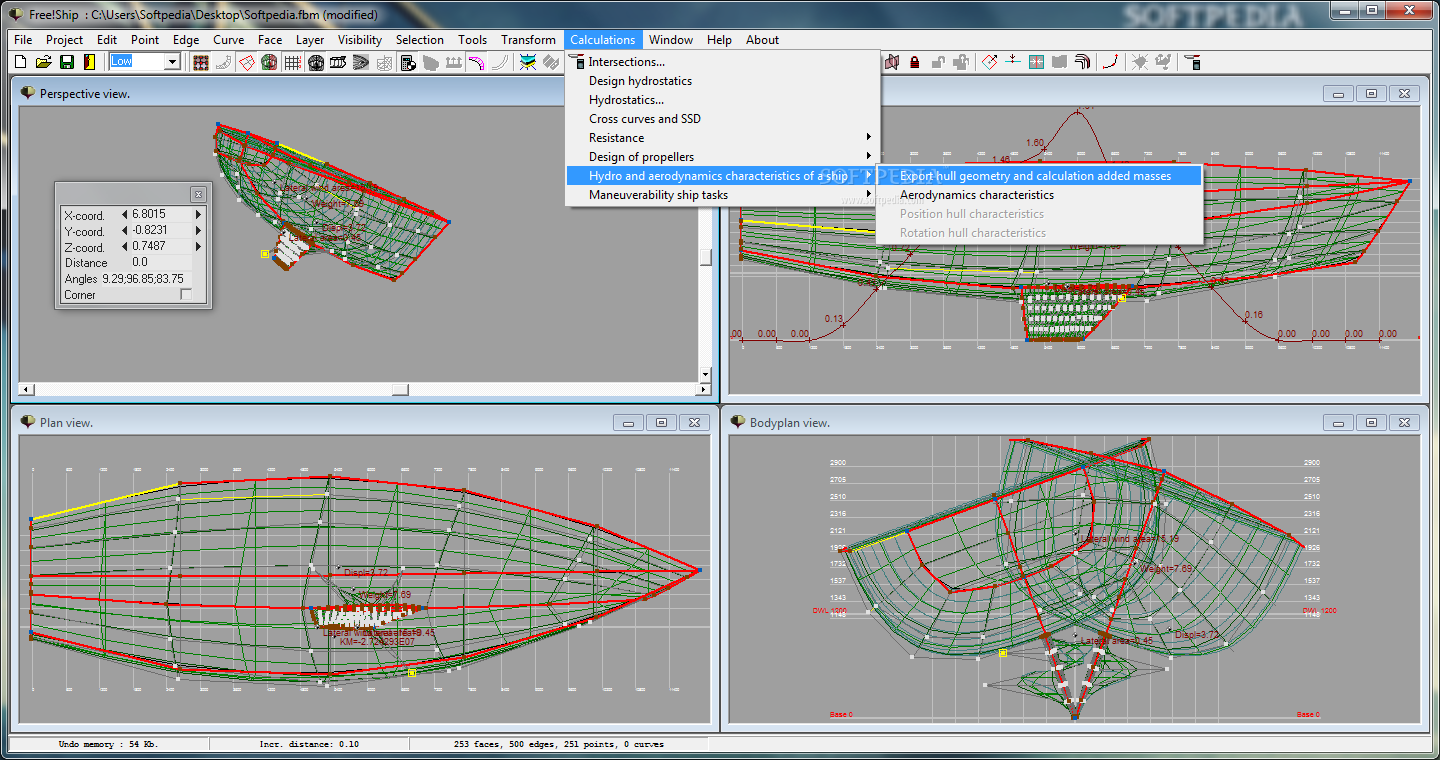
Task: Toggle stations display icon
Action: 315,62
